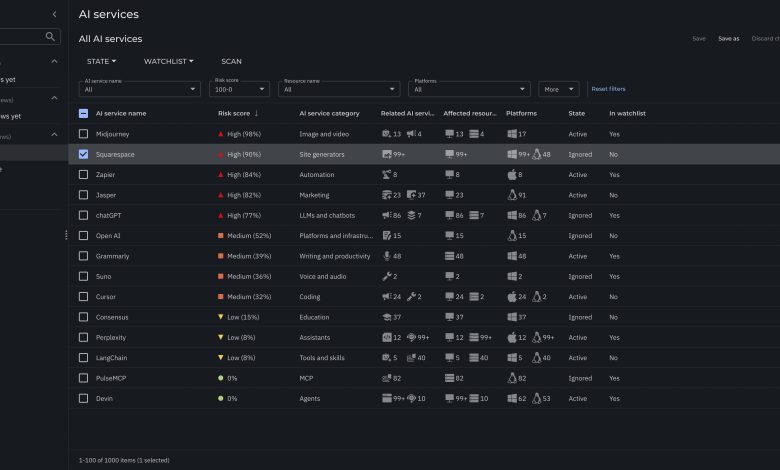The image size is (780, 470).
Task: Click the wrench related-service icon in Suno row
Action: [387, 276]
